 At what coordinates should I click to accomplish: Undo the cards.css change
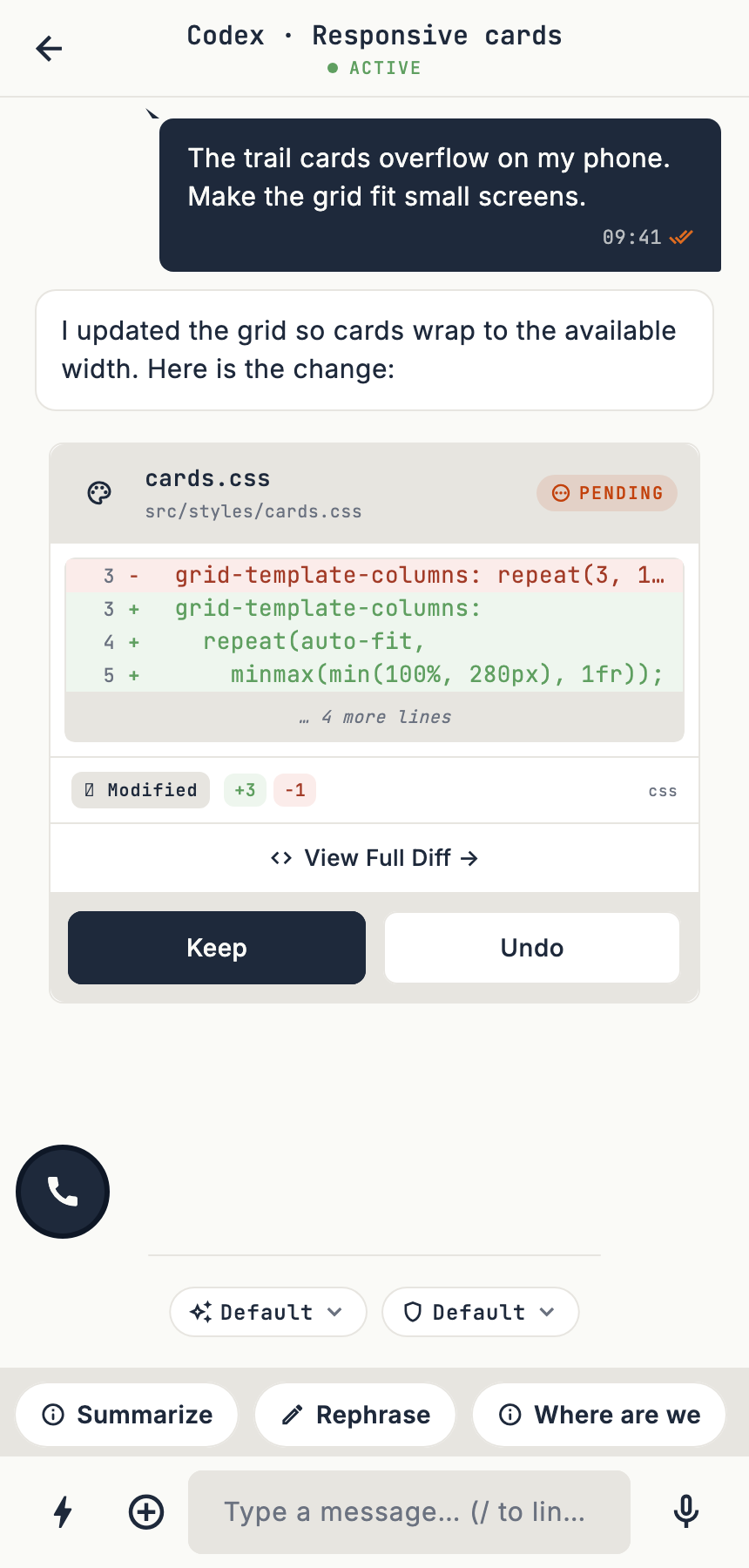coord(532,948)
